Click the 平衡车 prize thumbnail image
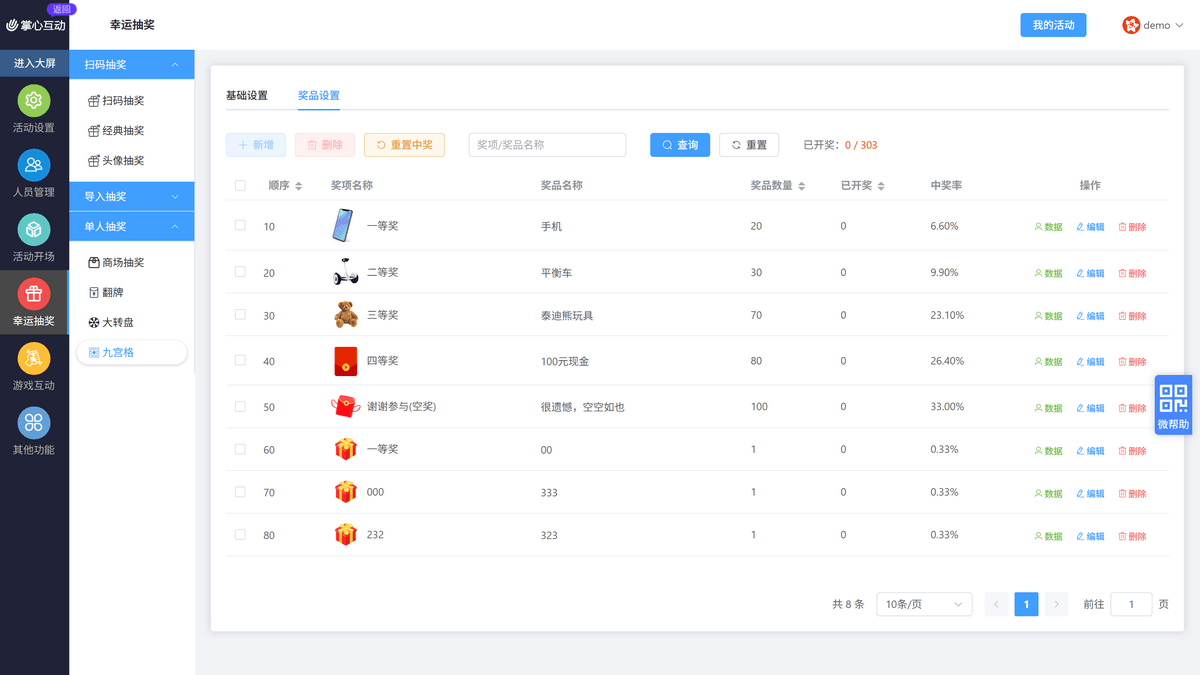Image resolution: width=1200 pixels, height=675 pixels. (x=345, y=272)
